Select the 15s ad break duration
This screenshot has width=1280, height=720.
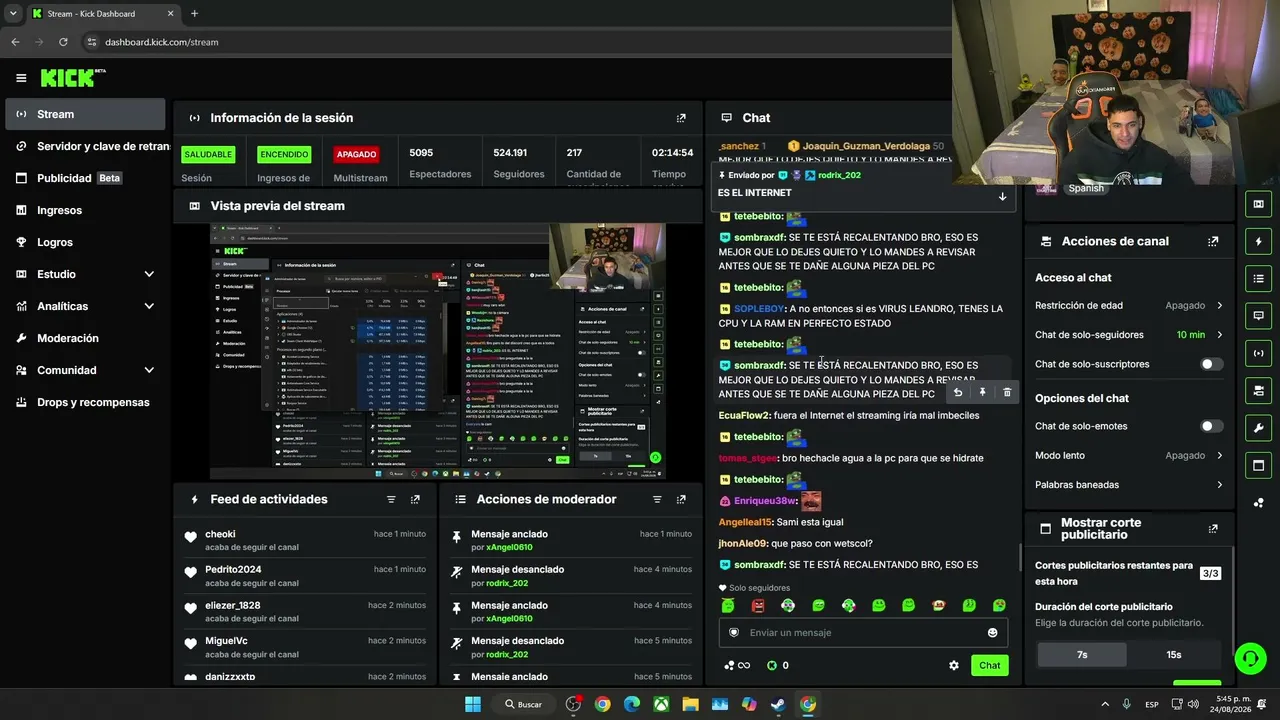(x=1173, y=655)
